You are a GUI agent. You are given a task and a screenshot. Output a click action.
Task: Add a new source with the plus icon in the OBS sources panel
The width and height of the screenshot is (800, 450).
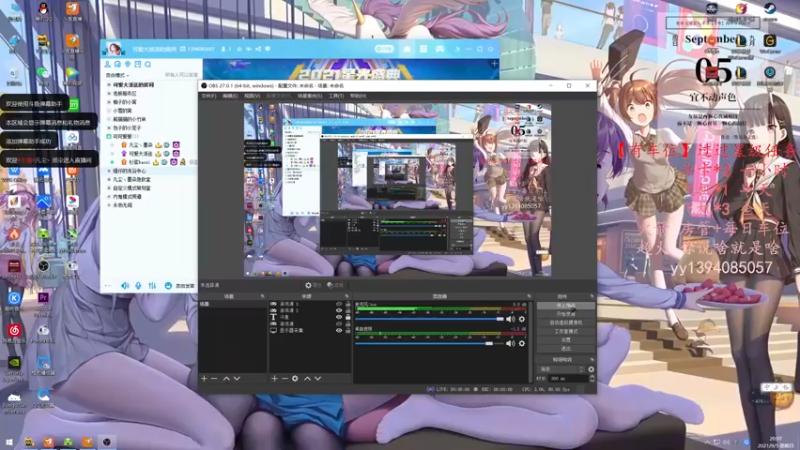[x=274, y=379]
